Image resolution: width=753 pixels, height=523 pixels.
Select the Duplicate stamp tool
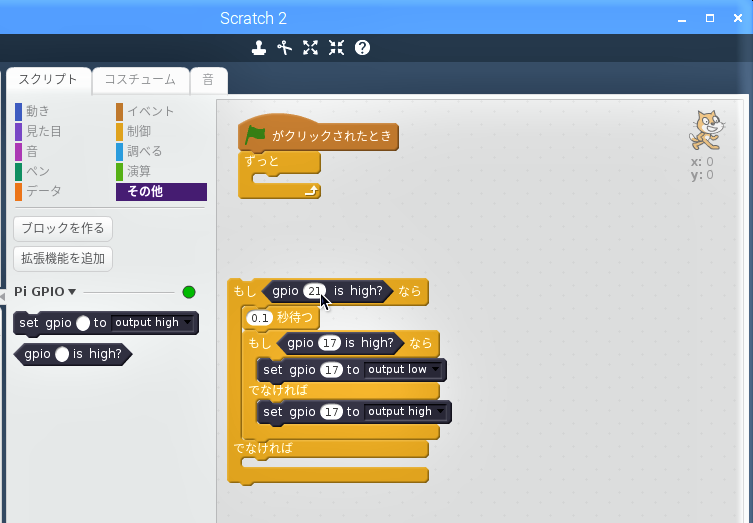pyautogui.click(x=259, y=48)
